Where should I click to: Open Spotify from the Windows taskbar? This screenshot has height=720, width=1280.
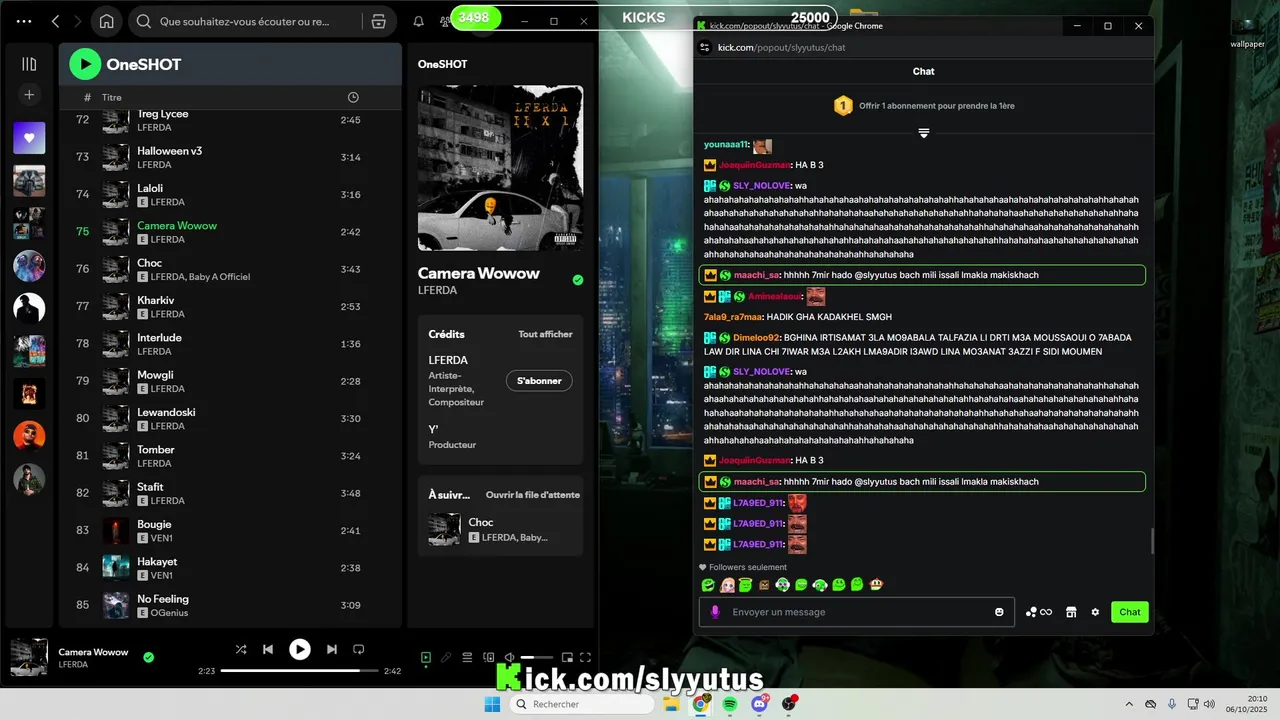[731, 704]
